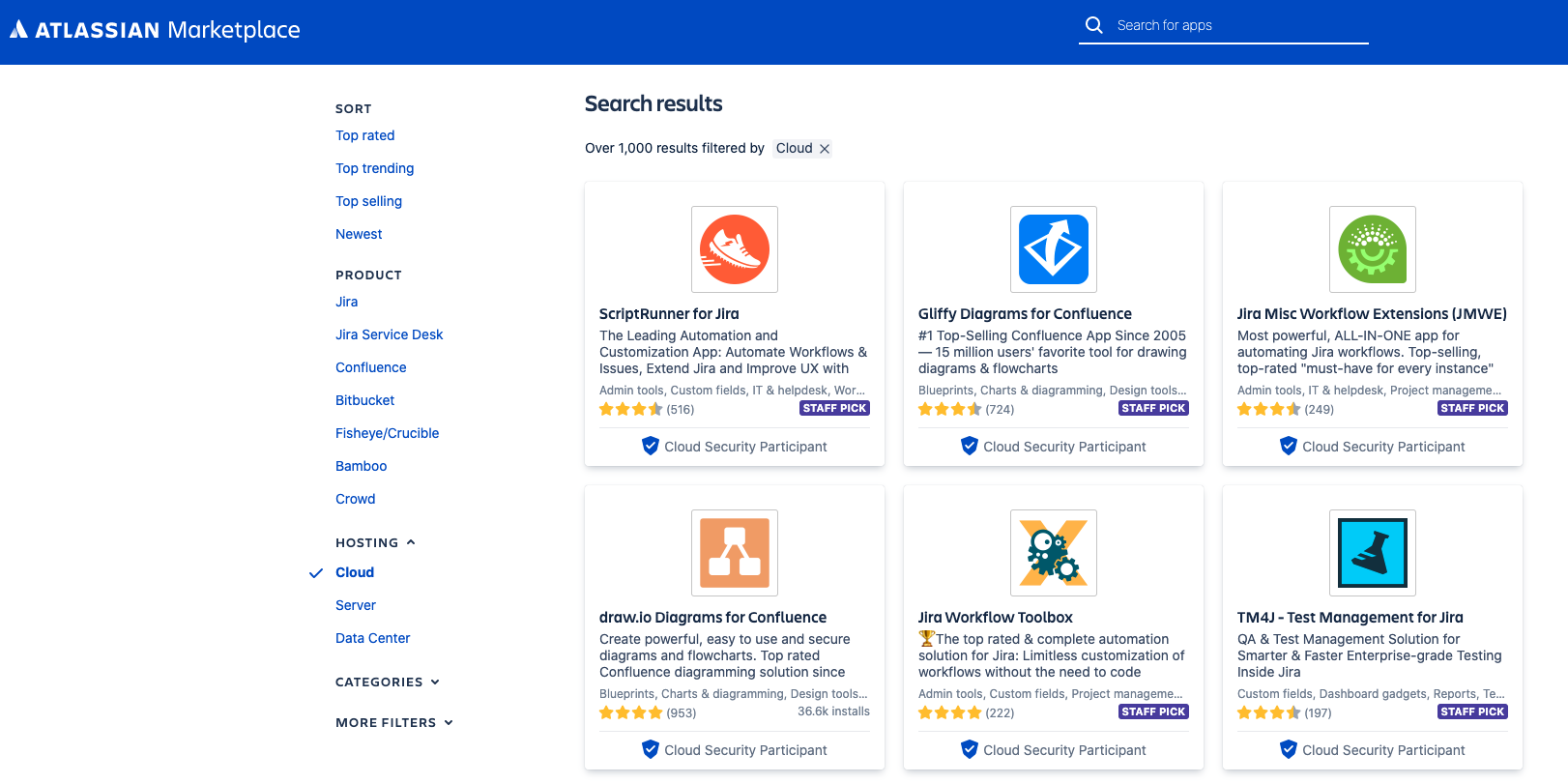Filter by Jira product

(347, 302)
